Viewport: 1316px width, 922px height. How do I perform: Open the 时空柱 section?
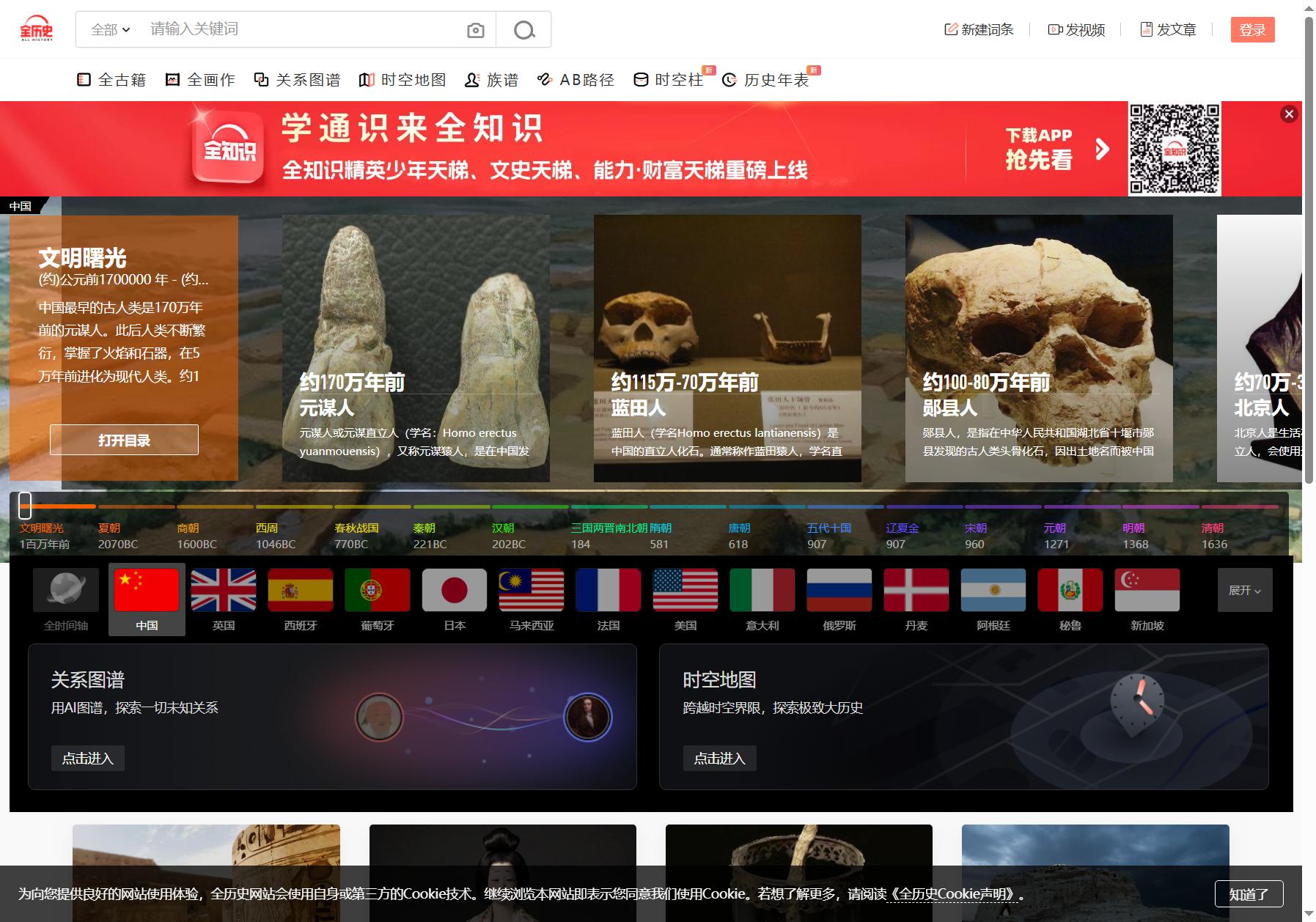[x=669, y=80]
